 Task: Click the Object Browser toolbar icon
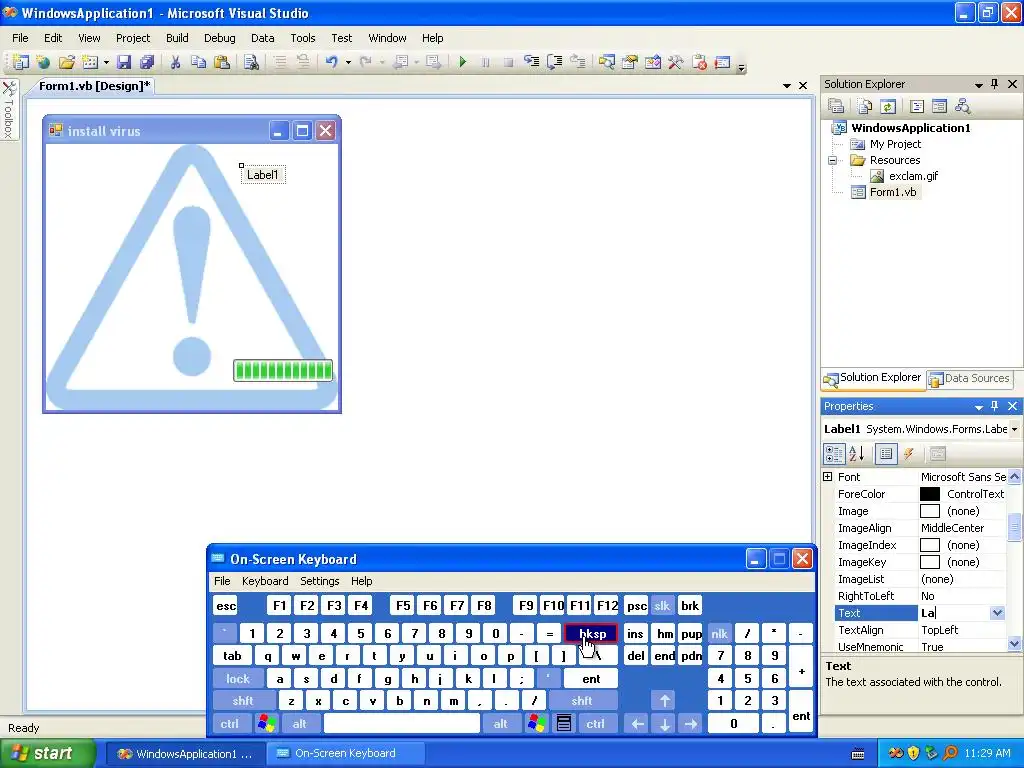(x=652, y=62)
